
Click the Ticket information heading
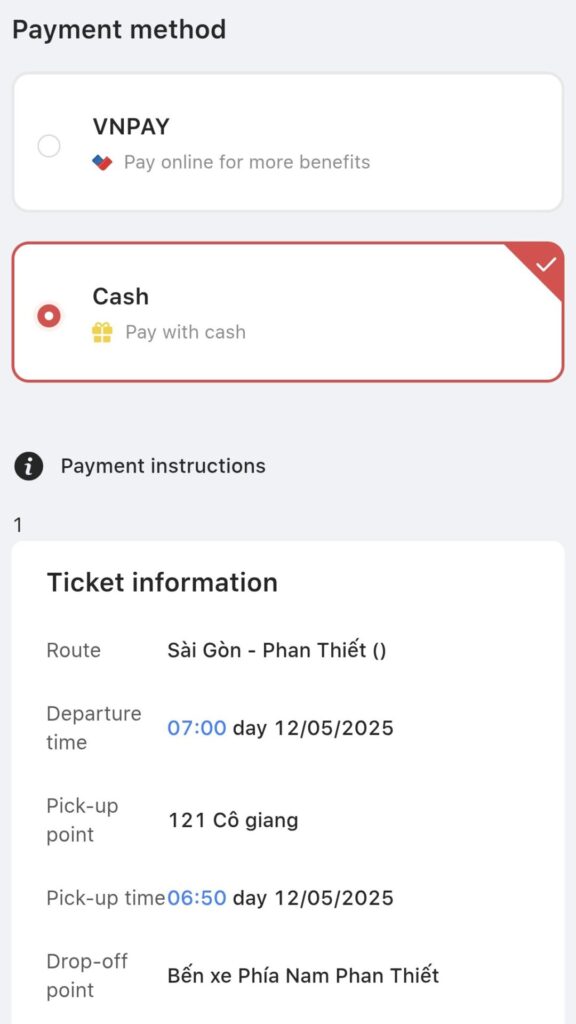click(162, 582)
